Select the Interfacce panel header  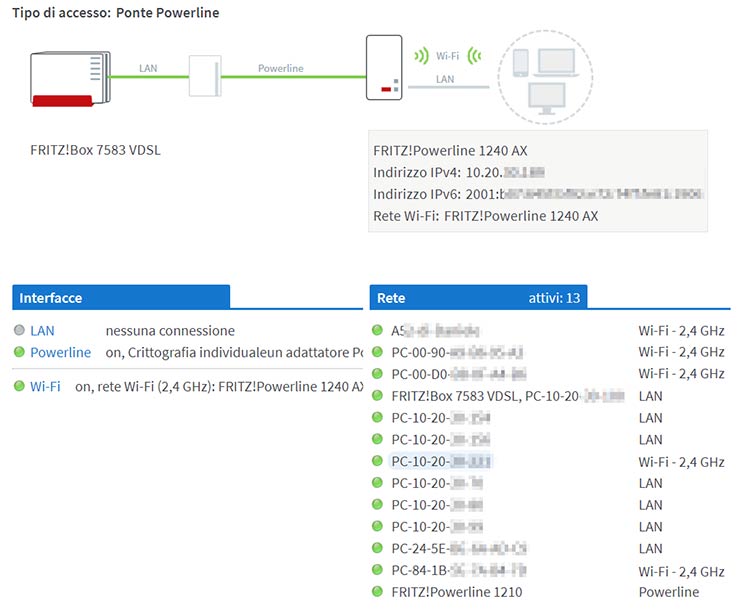coord(121,298)
